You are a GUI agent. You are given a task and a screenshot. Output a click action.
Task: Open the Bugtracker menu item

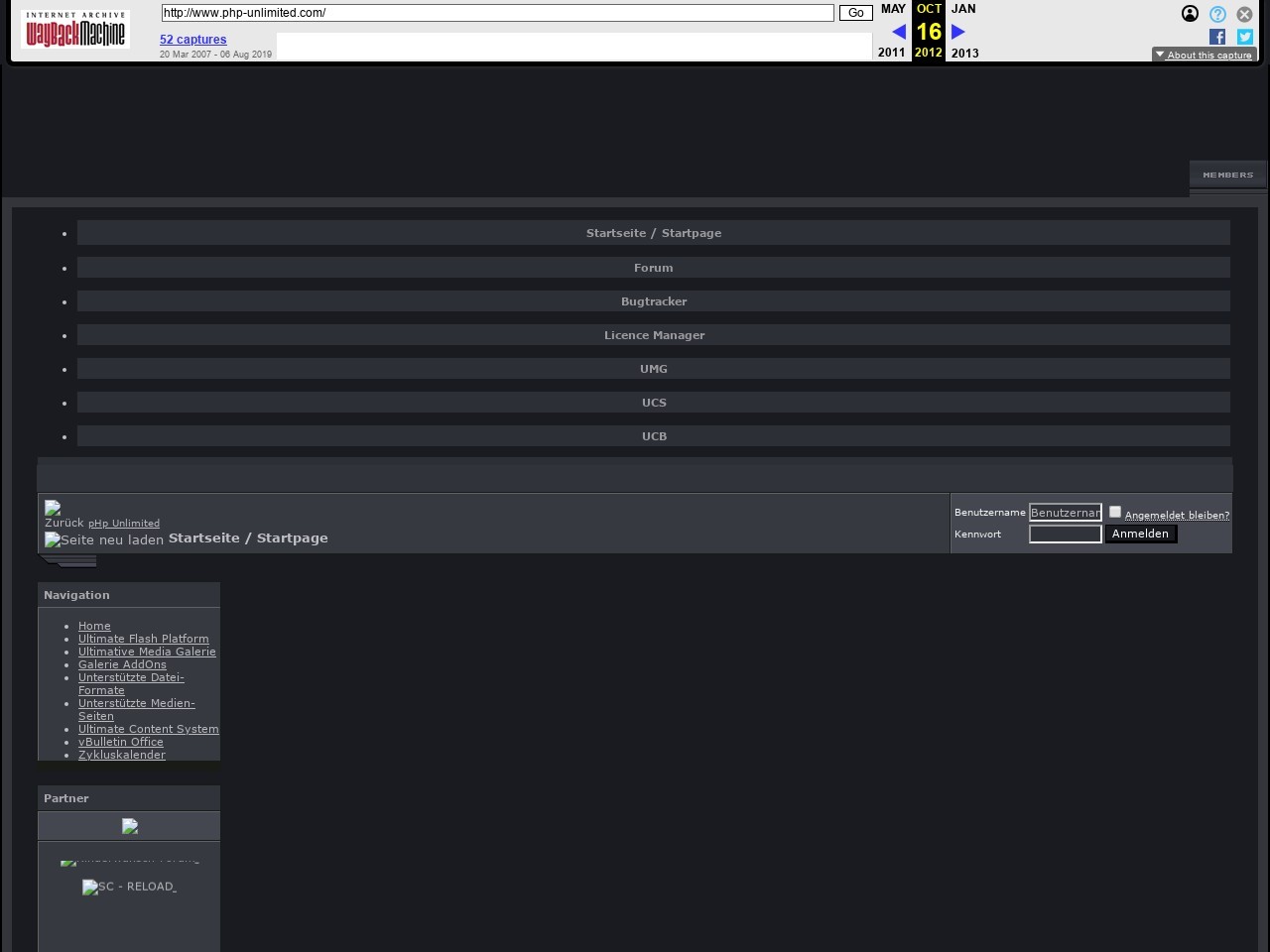point(653,301)
